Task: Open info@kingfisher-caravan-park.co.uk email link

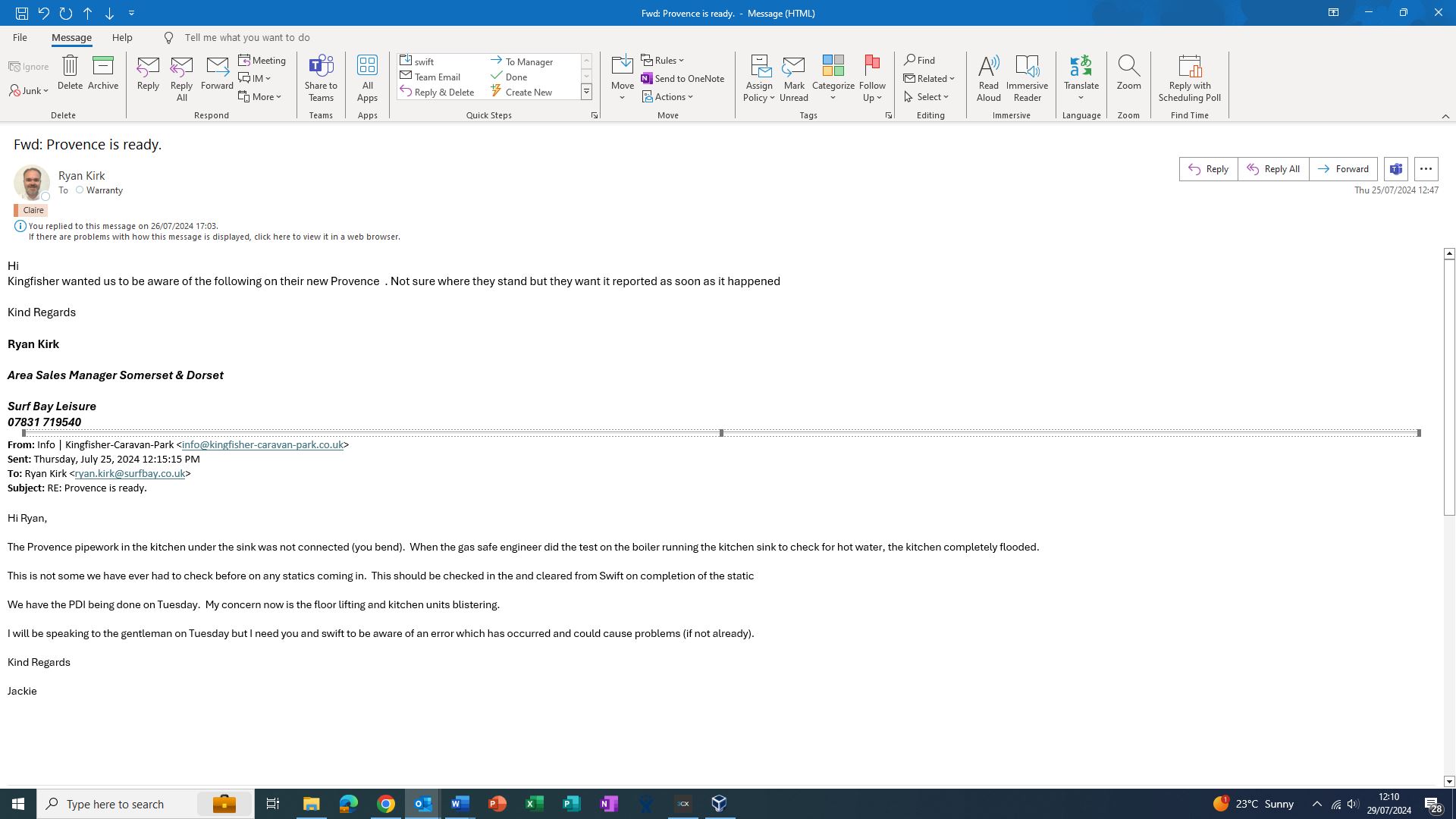Action: pos(262,445)
